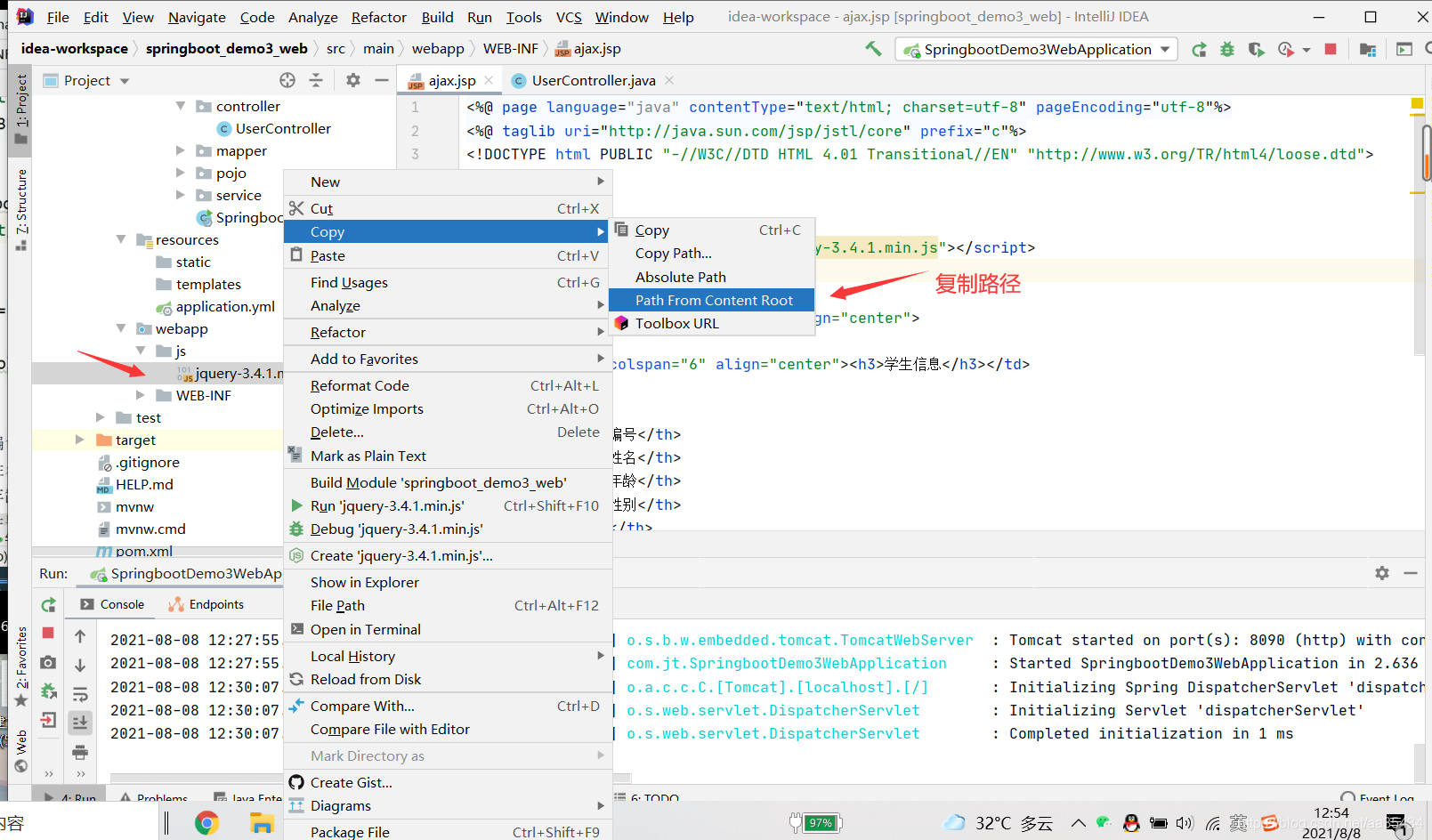Open the profiler dropdown arrow in toolbar
Screen dimensions: 1432x840
[1306, 50]
